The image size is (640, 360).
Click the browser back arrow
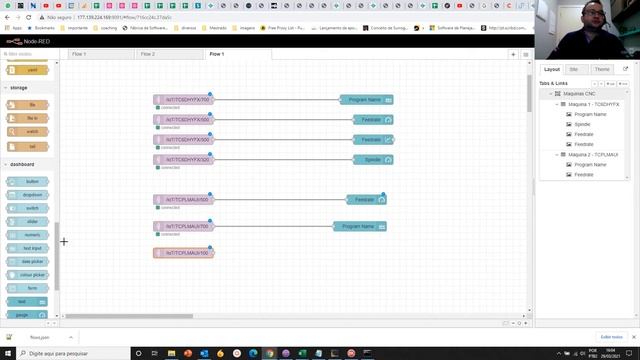[7, 18]
